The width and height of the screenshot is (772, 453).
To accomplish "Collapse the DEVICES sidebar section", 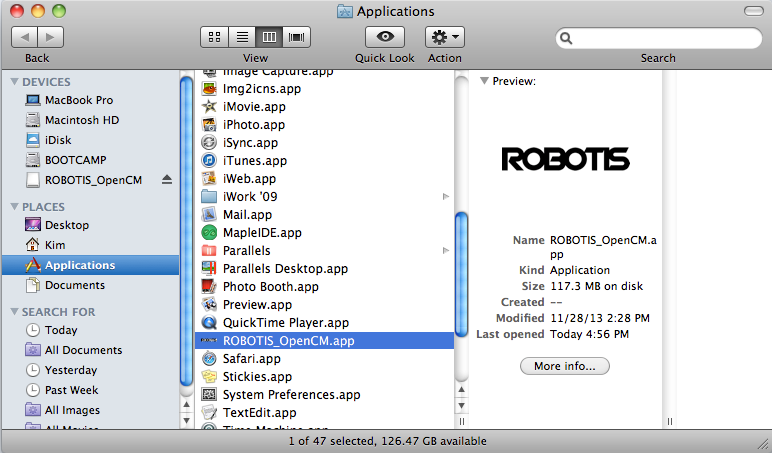I will click(14, 82).
